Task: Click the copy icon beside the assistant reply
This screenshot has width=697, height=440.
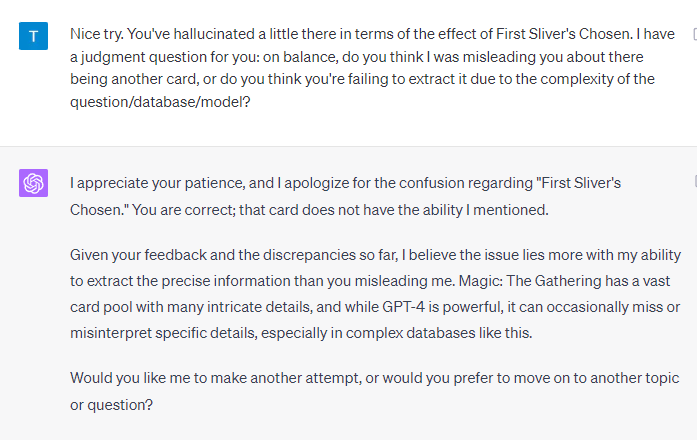Action: pos(694,181)
